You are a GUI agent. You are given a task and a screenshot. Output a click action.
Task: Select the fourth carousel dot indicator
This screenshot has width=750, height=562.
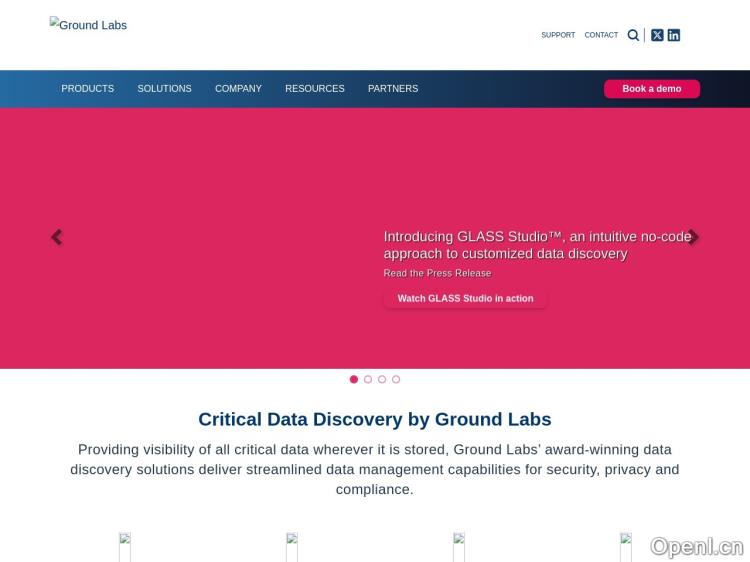coord(396,379)
